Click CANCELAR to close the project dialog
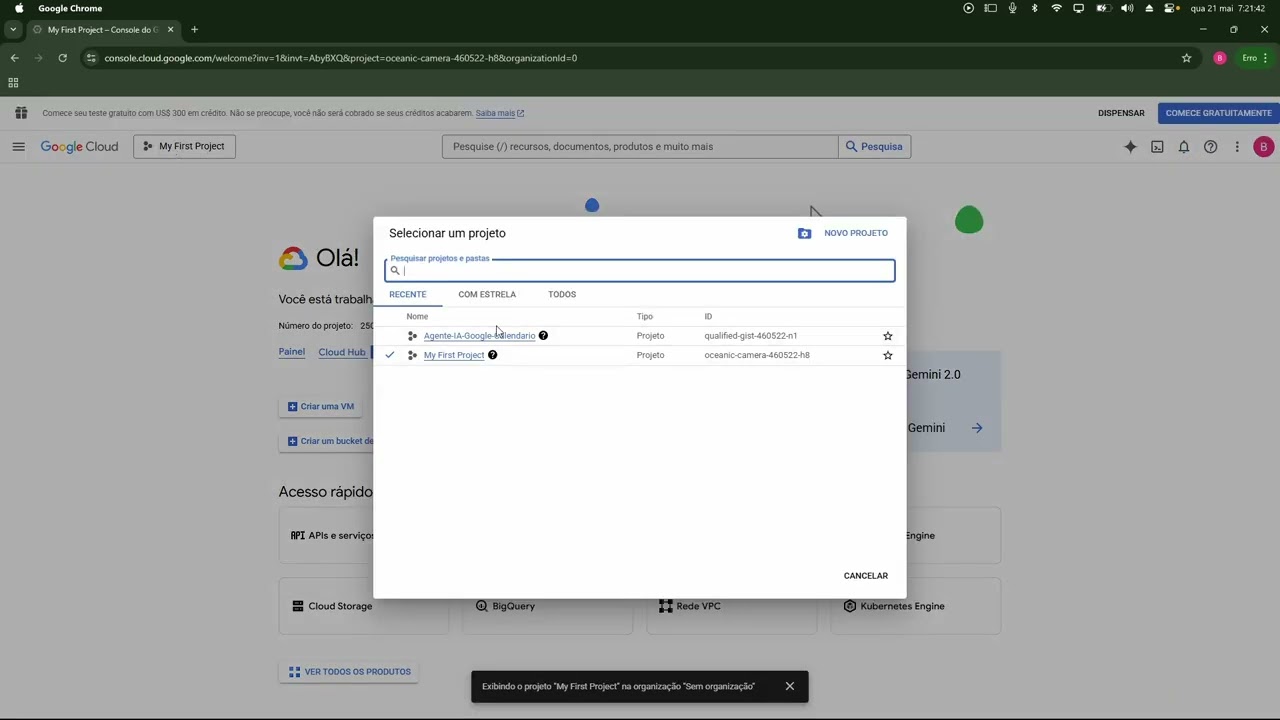1280x720 pixels. pyautogui.click(x=866, y=576)
